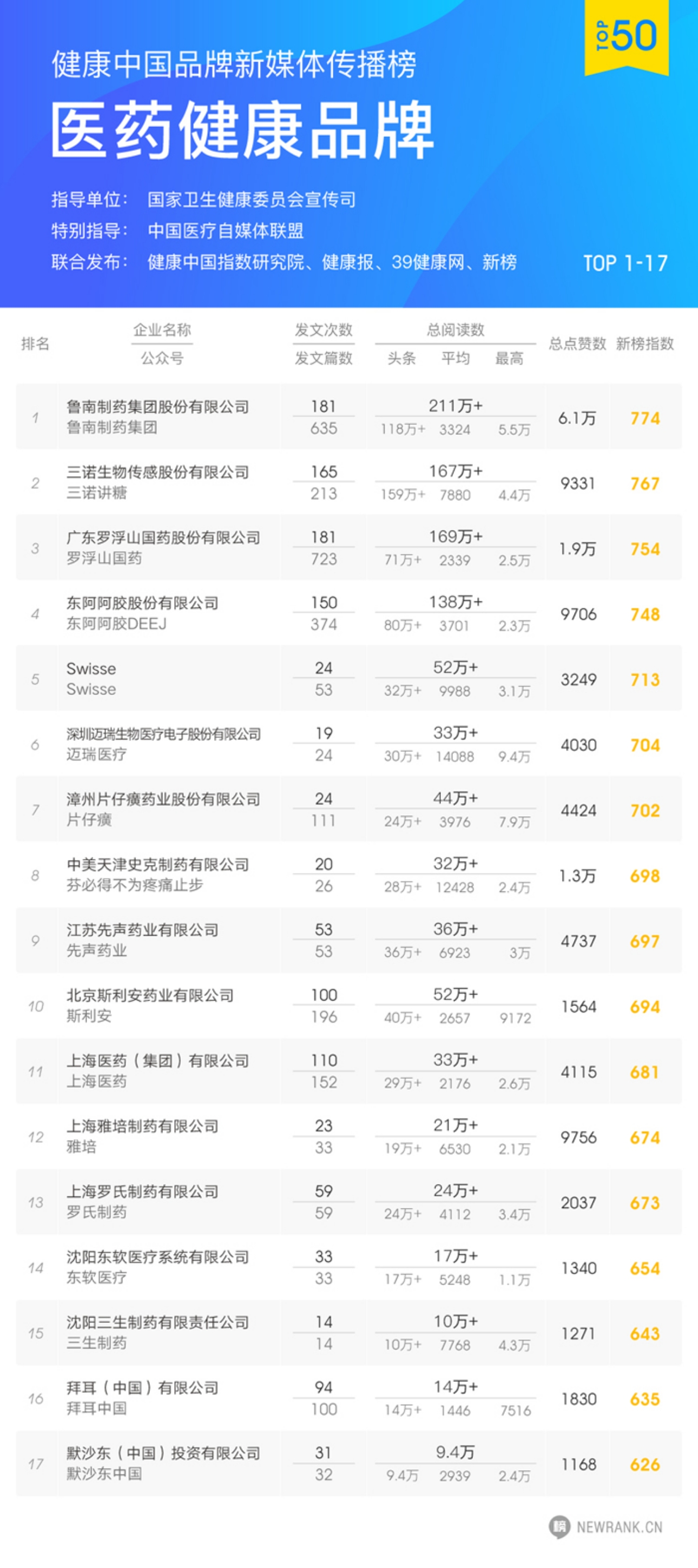Click the 东阿阿胶DEEJ account name

coord(116,624)
